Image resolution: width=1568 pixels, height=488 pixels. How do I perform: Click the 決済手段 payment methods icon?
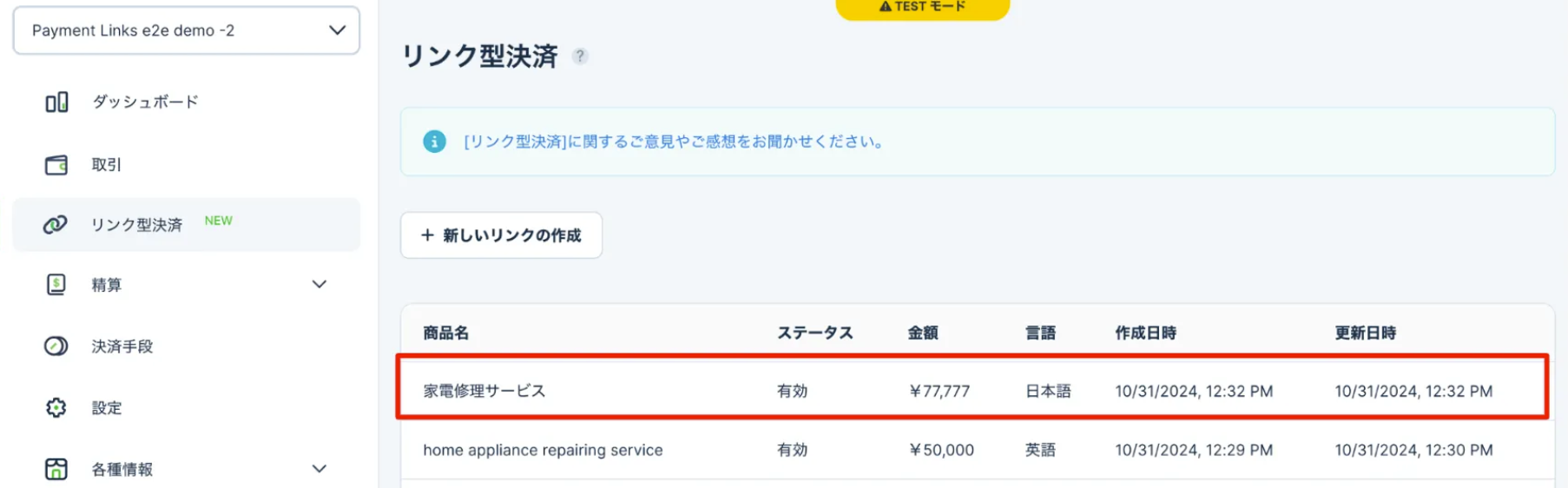click(x=56, y=346)
